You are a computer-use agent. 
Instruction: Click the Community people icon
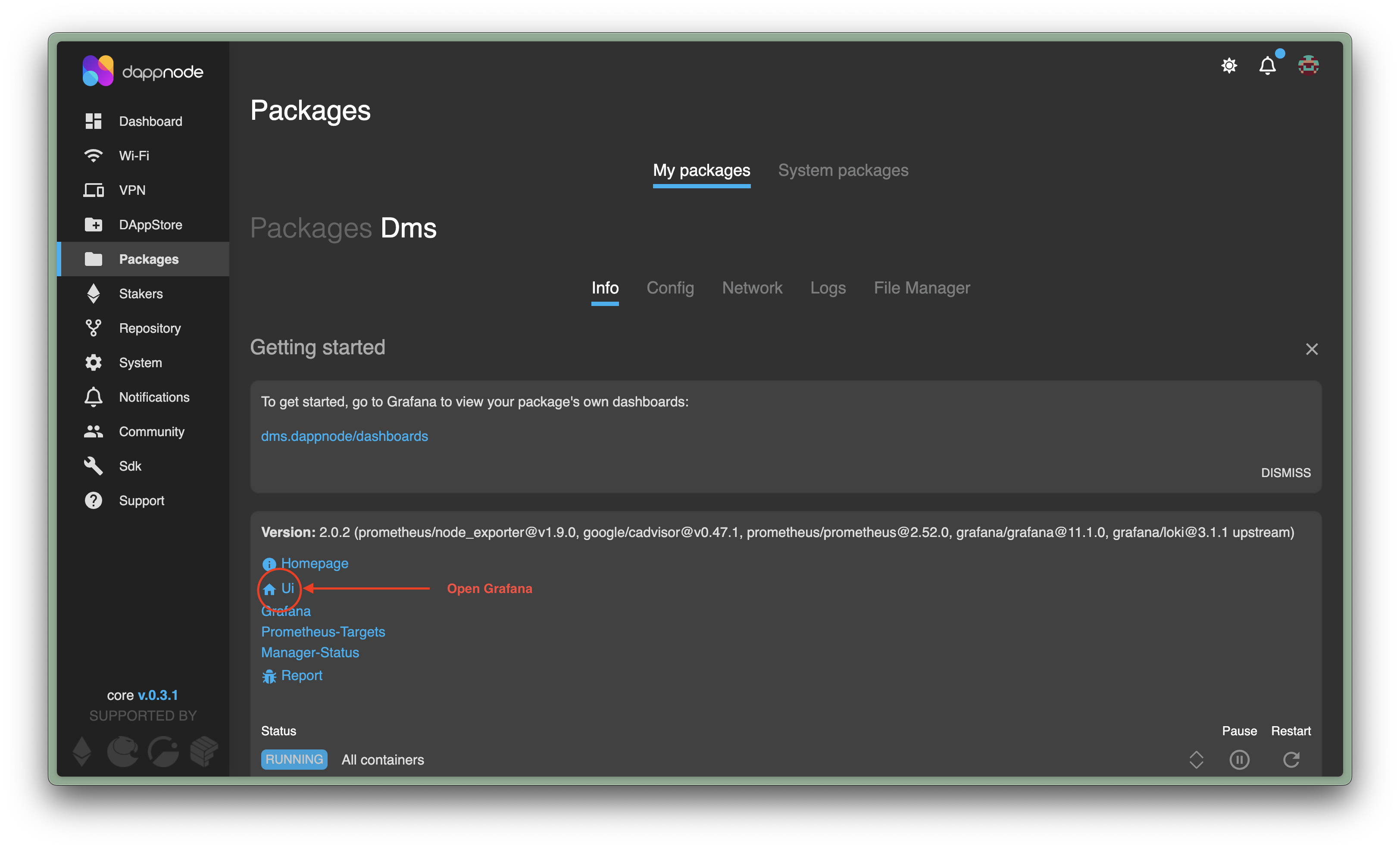[x=93, y=431]
